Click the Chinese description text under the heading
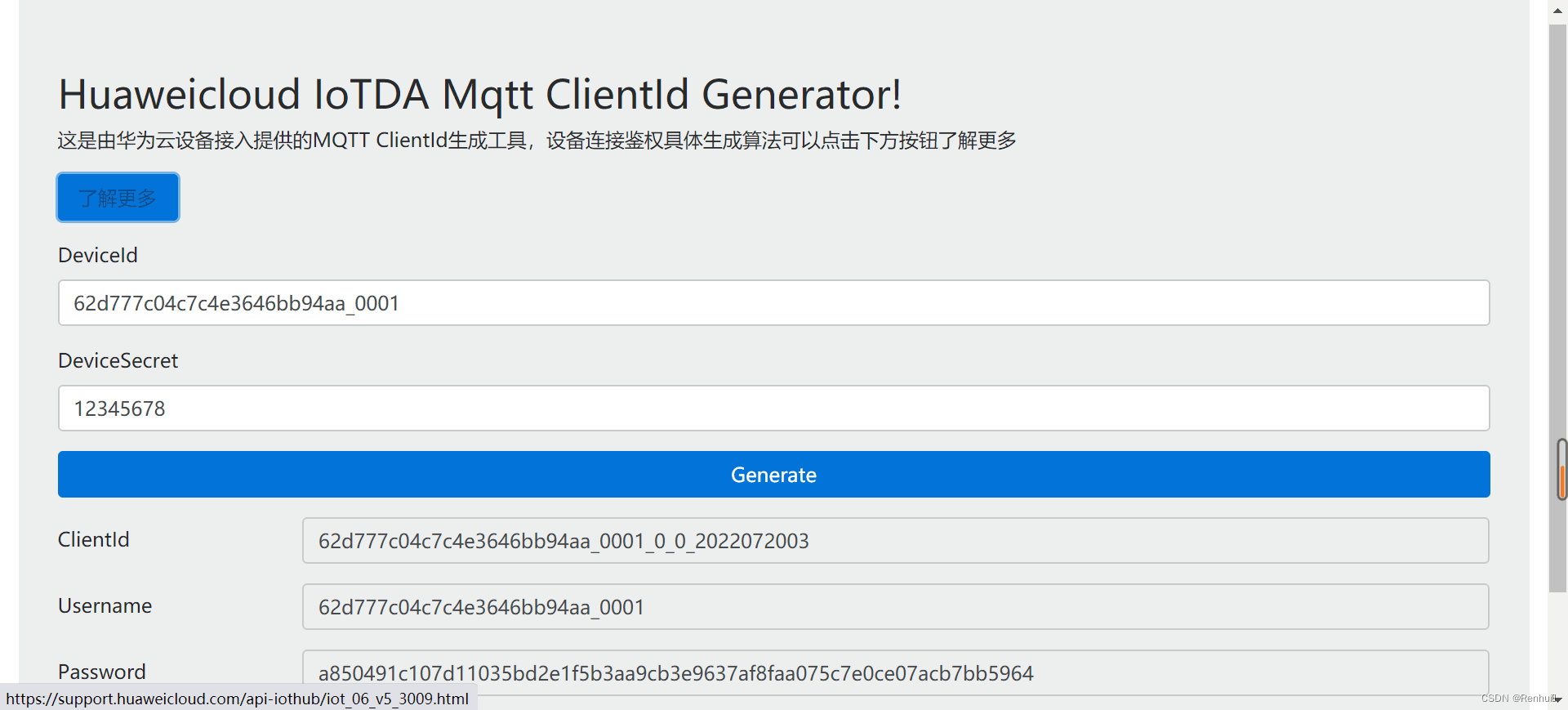 click(x=537, y=141)
